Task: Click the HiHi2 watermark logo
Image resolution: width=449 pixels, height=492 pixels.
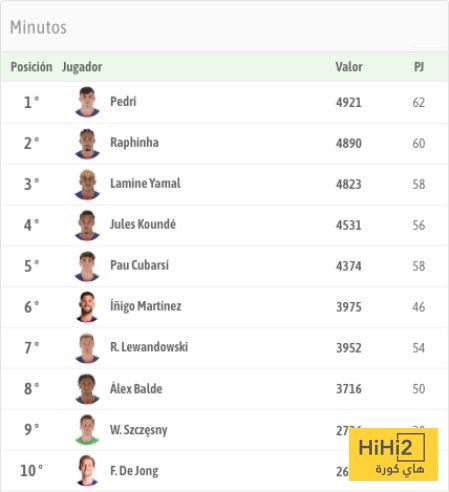Action: coord(393,455)
